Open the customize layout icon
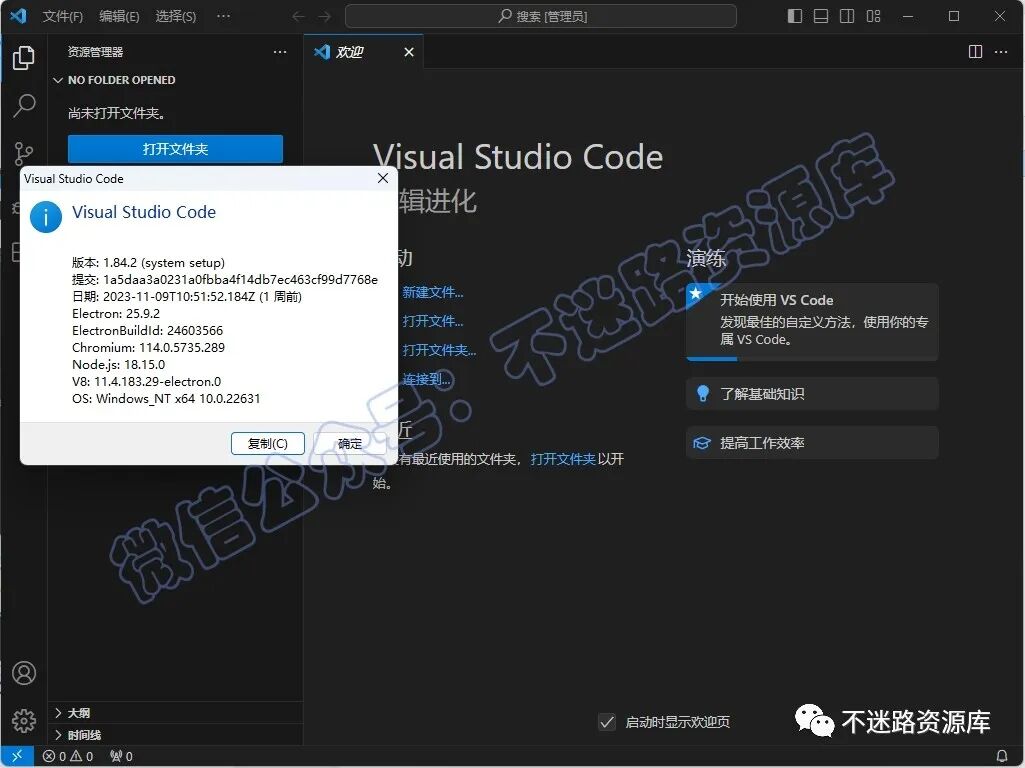 873,16
